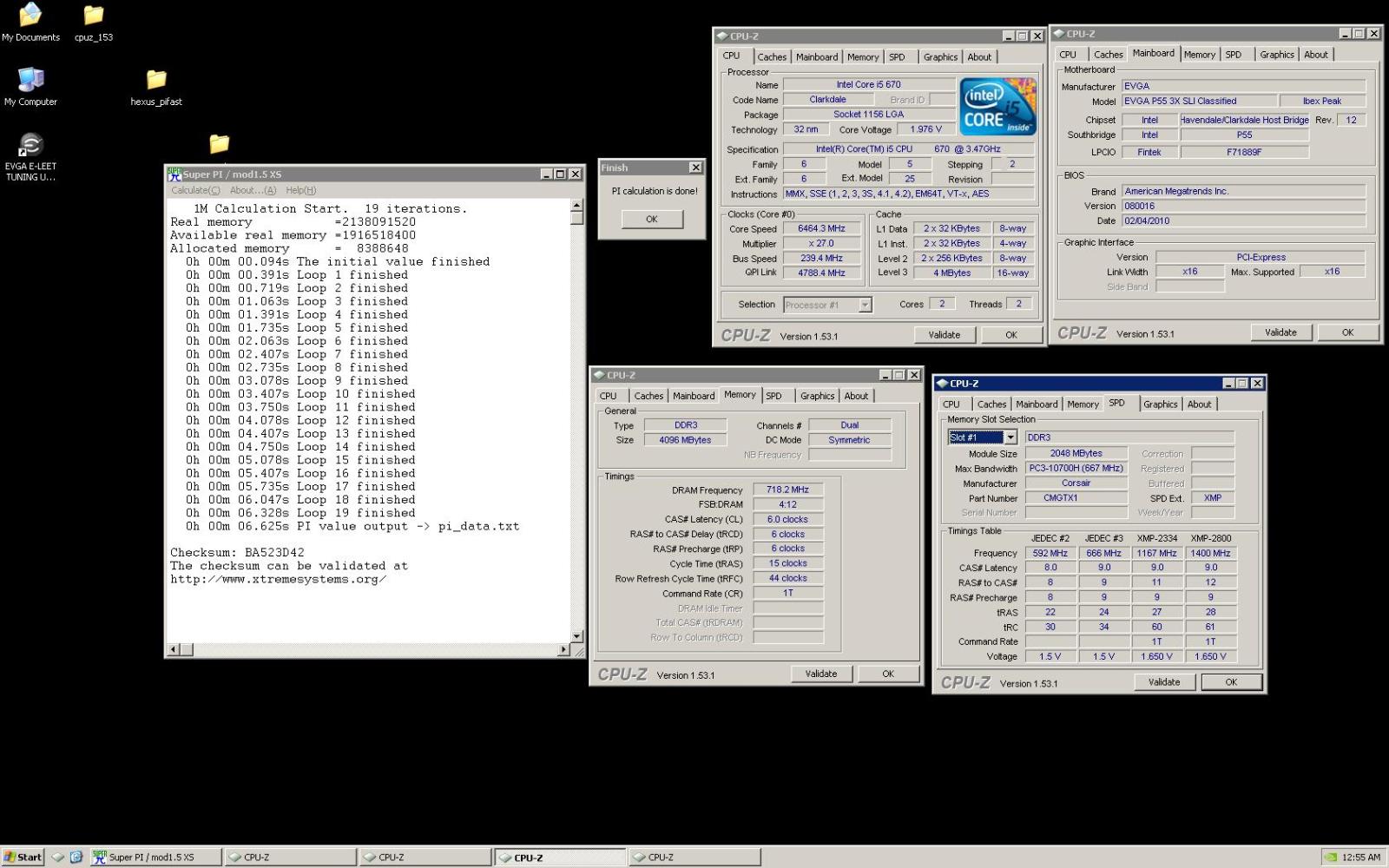
Task: Click the Core Voltage 1.976 V field
Action: coord(925,129)
